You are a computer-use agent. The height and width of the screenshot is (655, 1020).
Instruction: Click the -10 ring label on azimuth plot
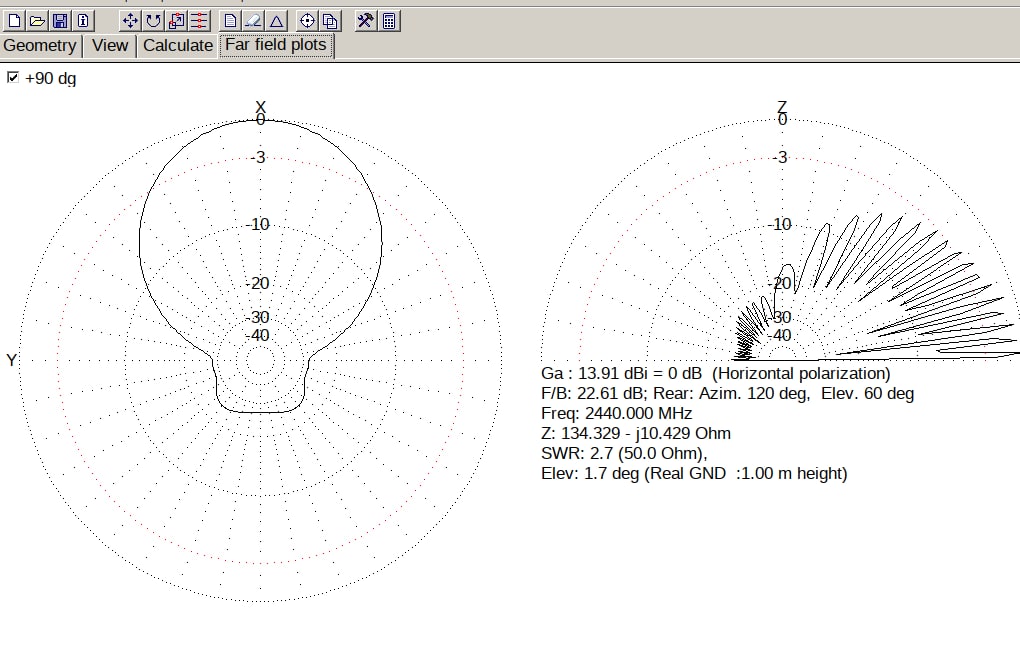[x=258, y=224]
